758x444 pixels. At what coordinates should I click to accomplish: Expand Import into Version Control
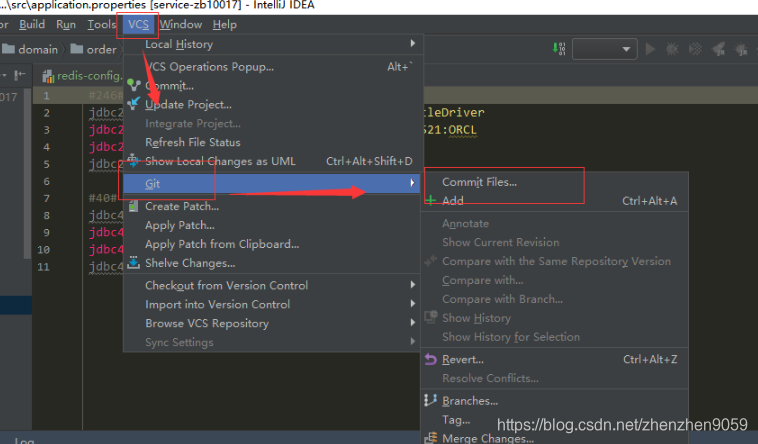(x=273, y=304)
